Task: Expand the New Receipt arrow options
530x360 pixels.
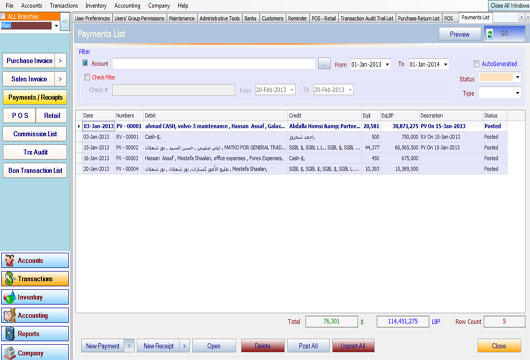Action: click(x=185, y=346)
